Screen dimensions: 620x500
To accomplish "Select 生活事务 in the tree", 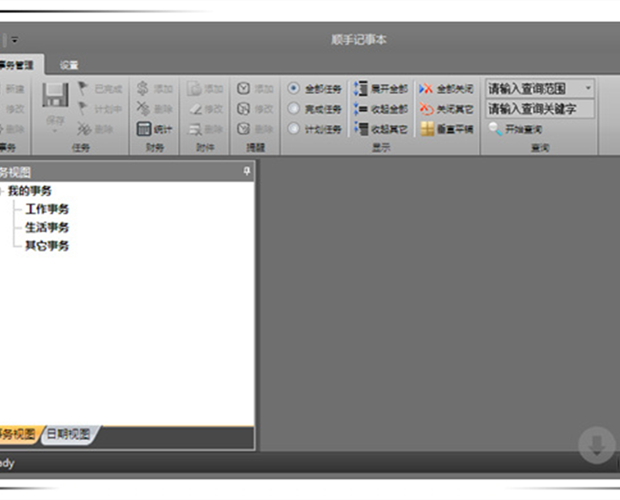I will click(x=47, y=227).
